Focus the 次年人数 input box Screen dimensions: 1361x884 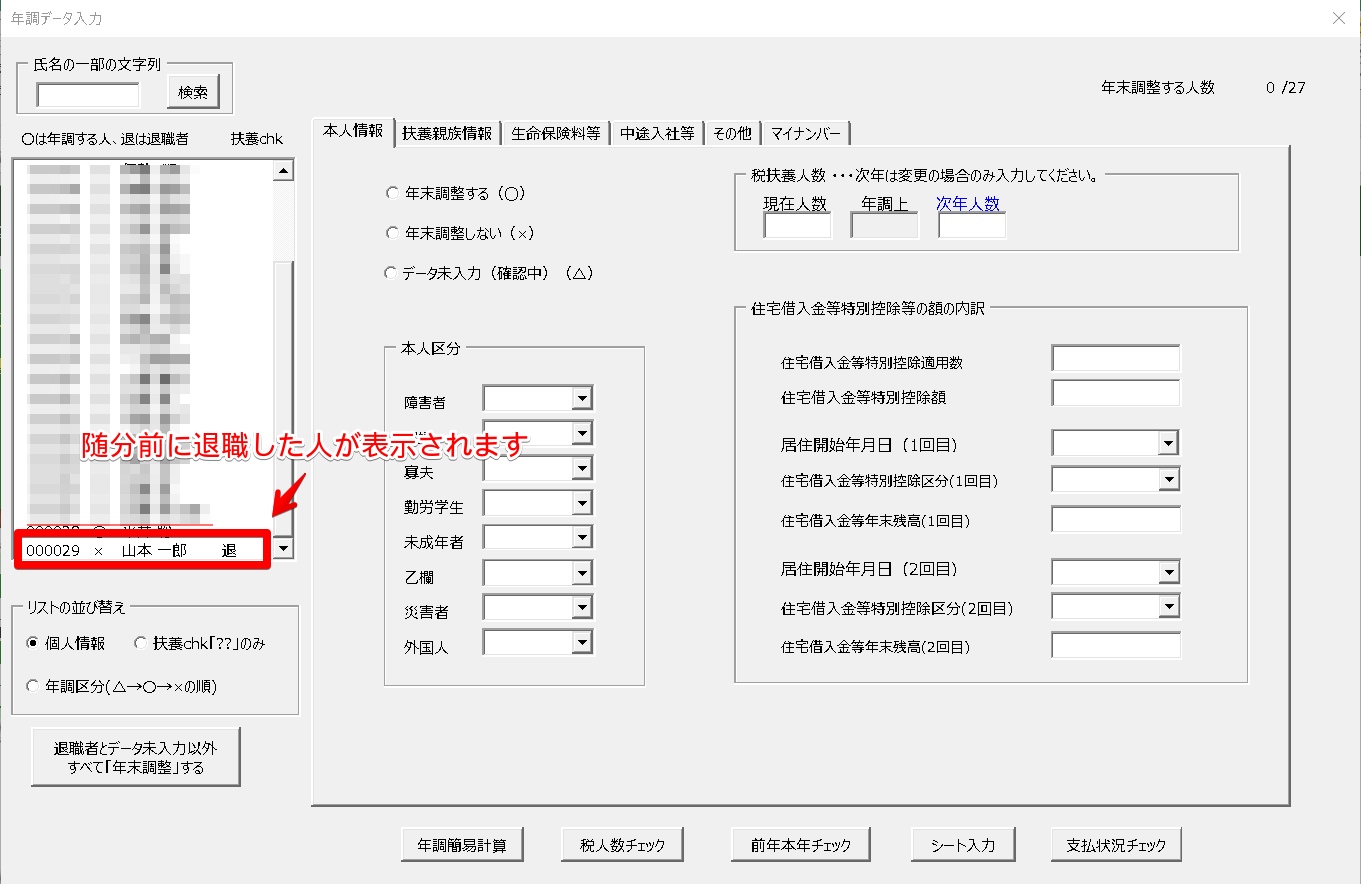click(x=972, y=226)
